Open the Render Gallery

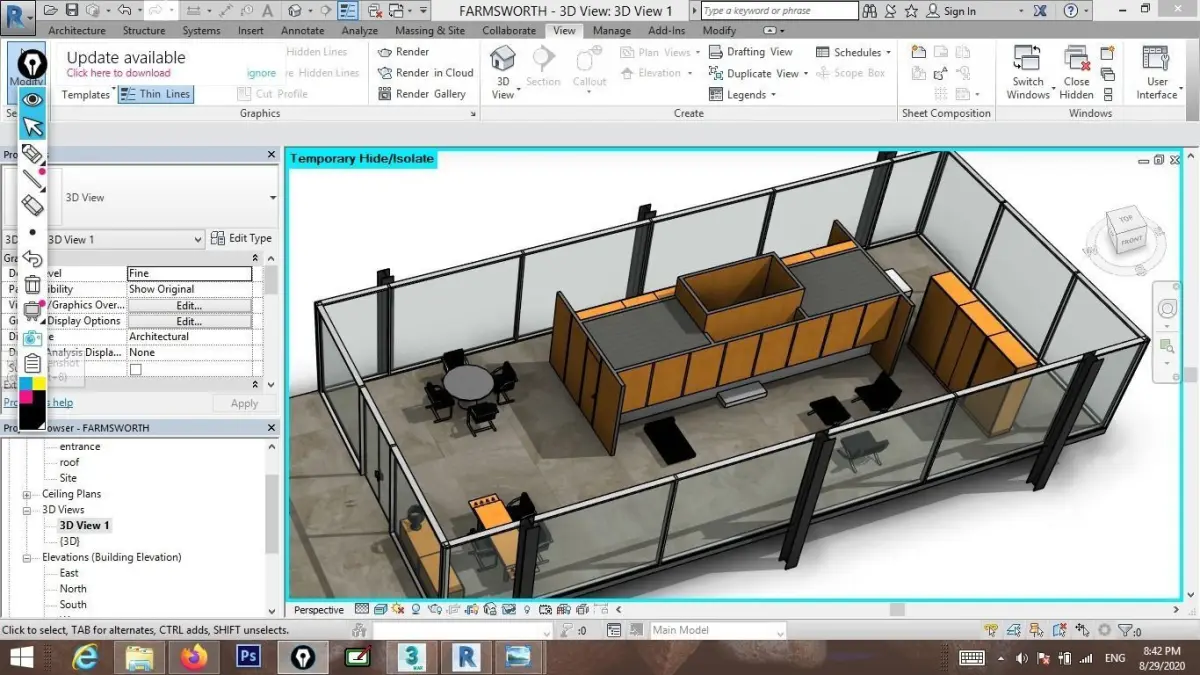tap(422, 94)
